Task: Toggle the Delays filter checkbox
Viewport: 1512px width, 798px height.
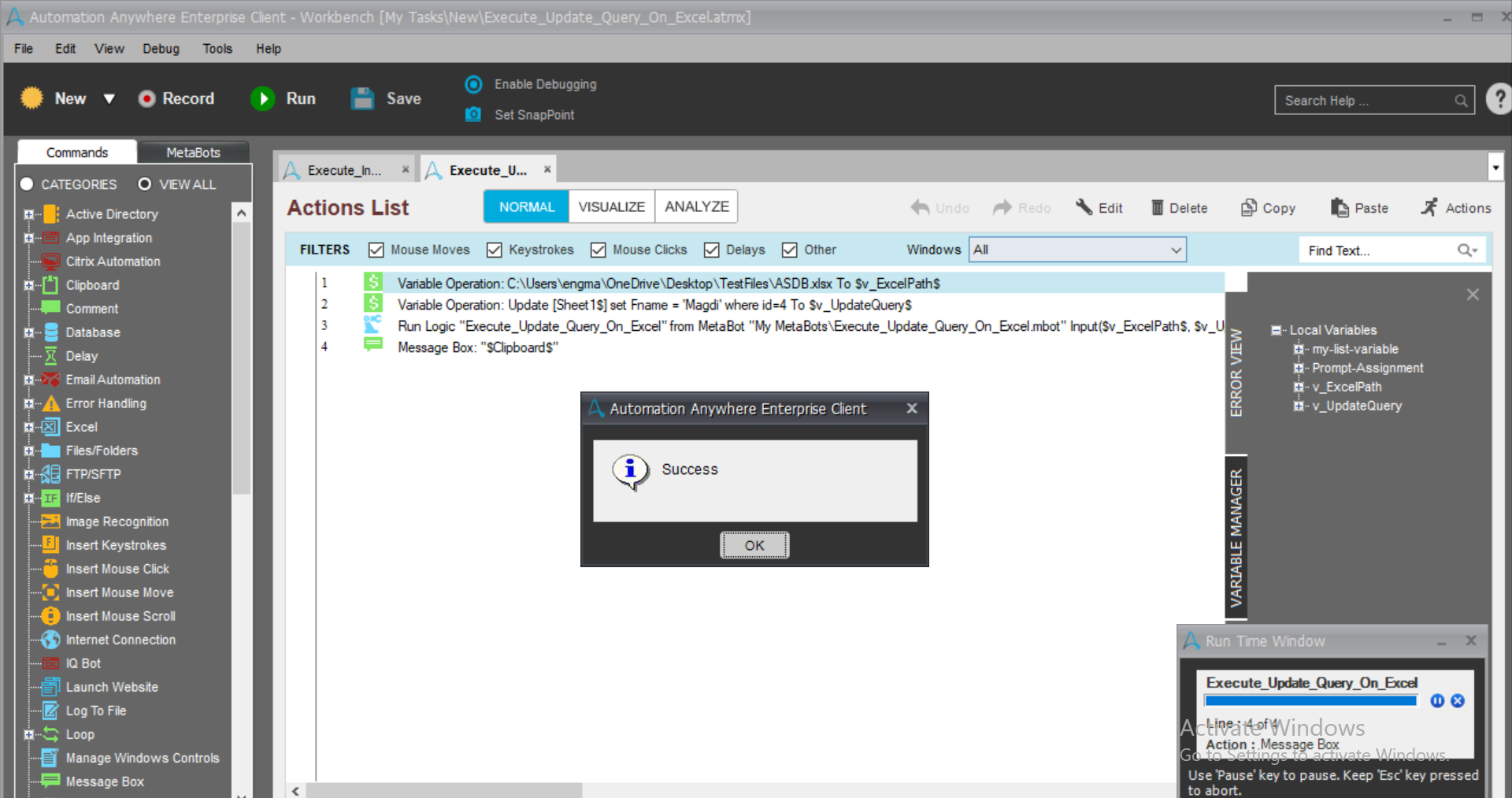Action: pyautogui.click(x=712, y=250)
